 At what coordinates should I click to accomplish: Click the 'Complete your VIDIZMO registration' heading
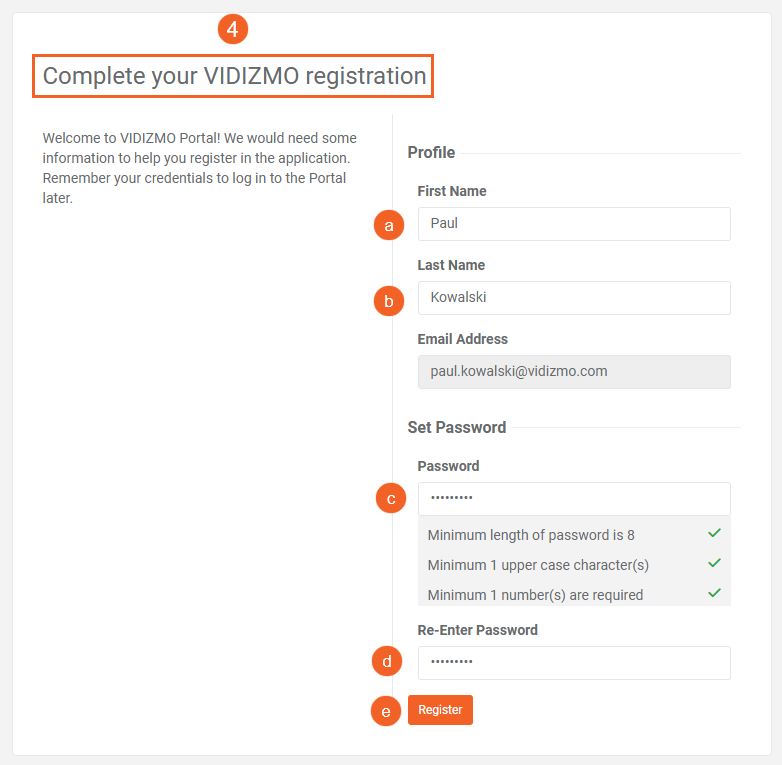coord(234,76)
